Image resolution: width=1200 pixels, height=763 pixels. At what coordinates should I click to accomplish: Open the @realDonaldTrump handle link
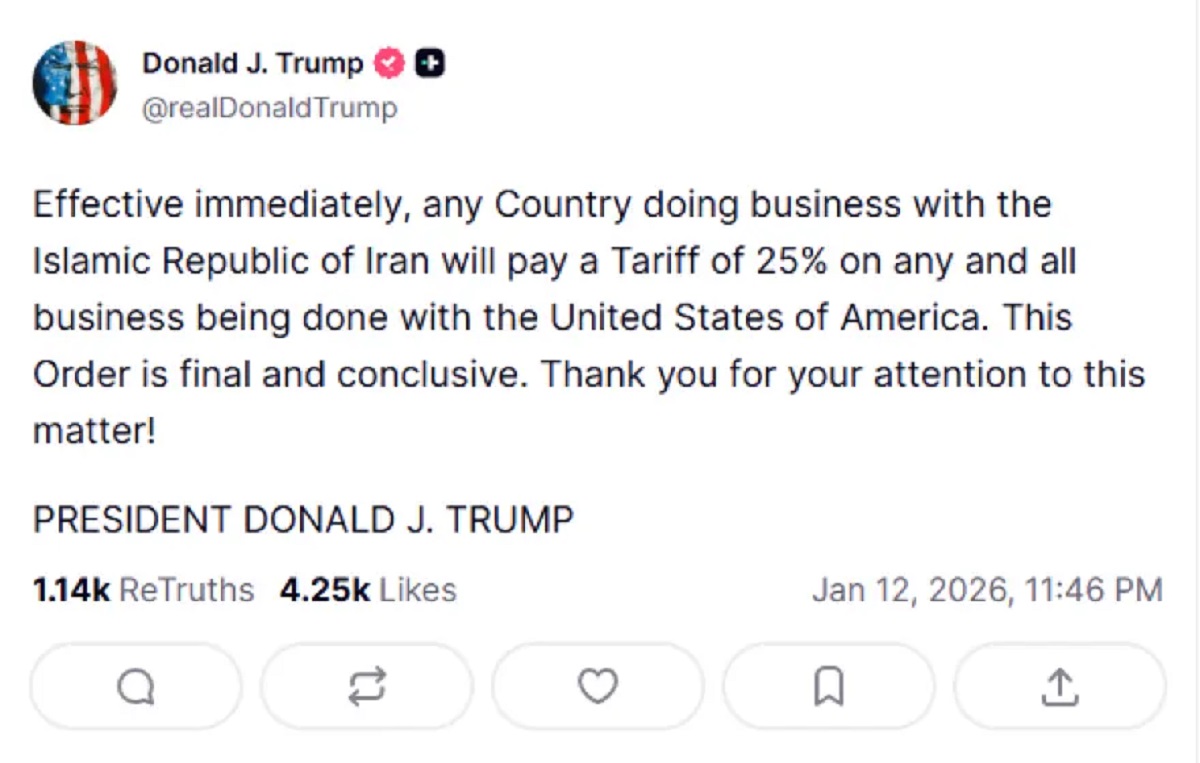(x=269, y=107)
